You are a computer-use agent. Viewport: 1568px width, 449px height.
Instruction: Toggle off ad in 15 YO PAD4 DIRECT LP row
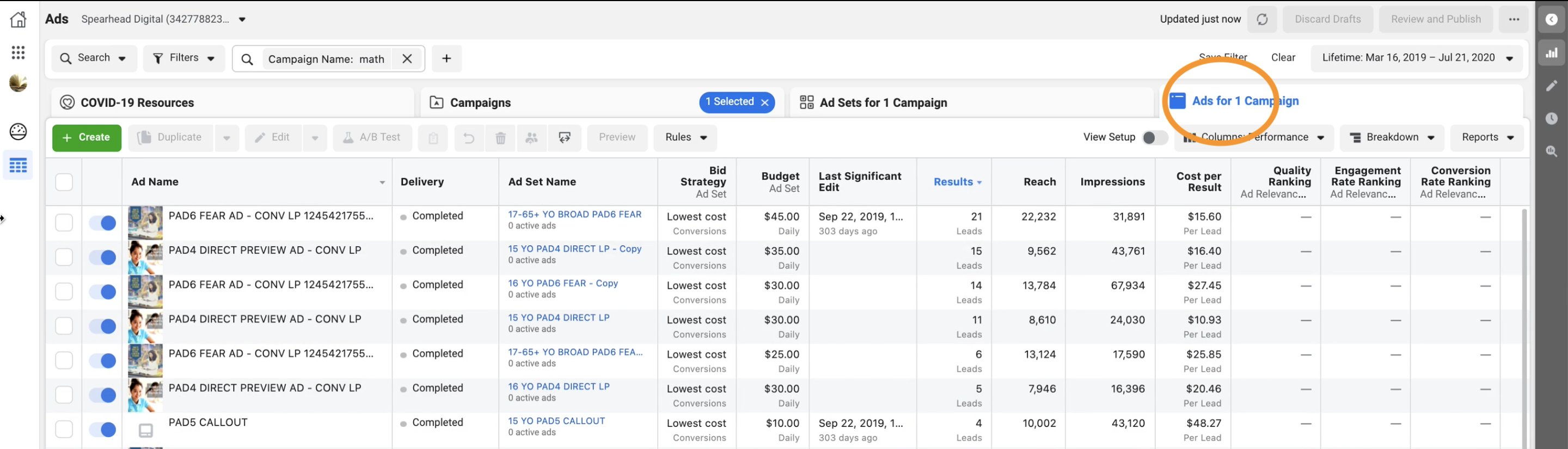pos(102,326)
